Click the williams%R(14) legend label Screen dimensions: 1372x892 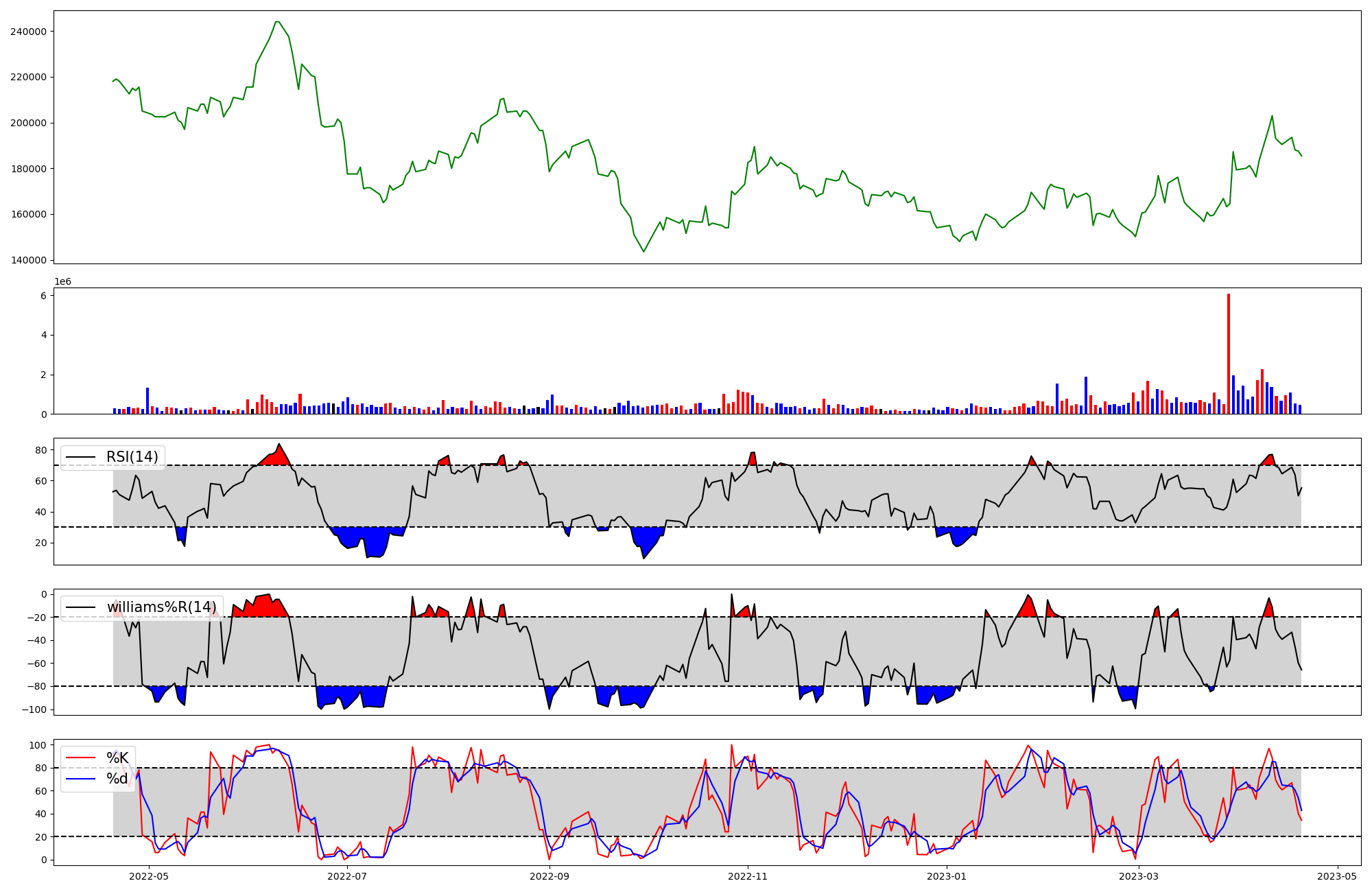click(x=161, y=607)
